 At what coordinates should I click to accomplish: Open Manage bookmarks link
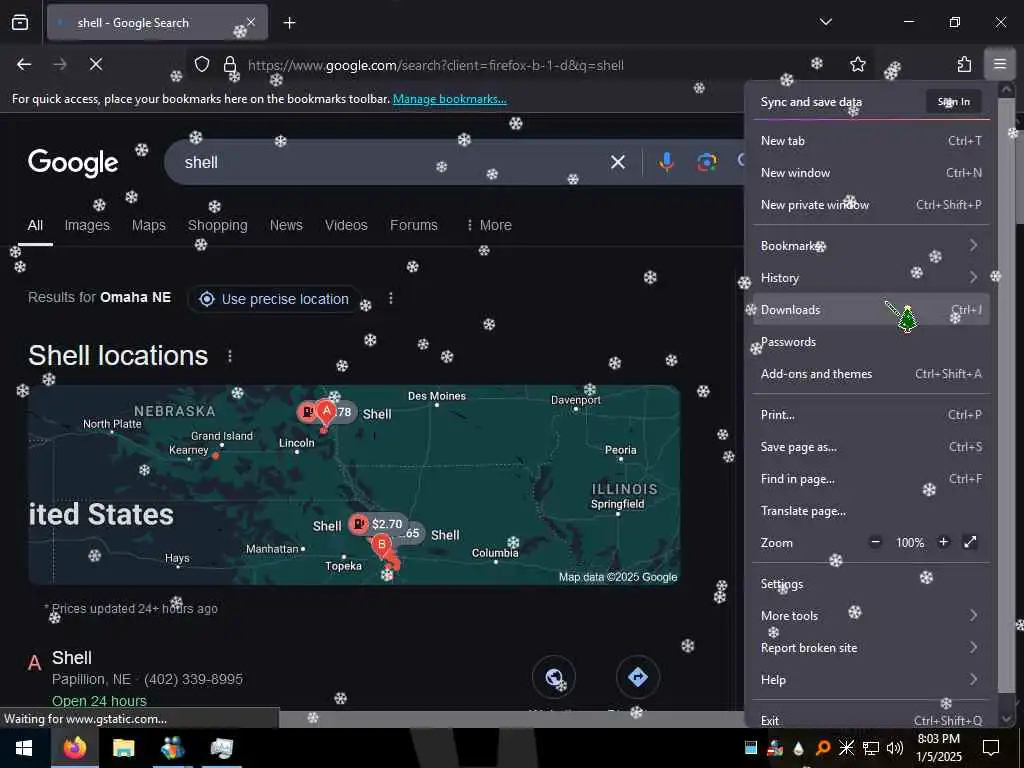449,99
